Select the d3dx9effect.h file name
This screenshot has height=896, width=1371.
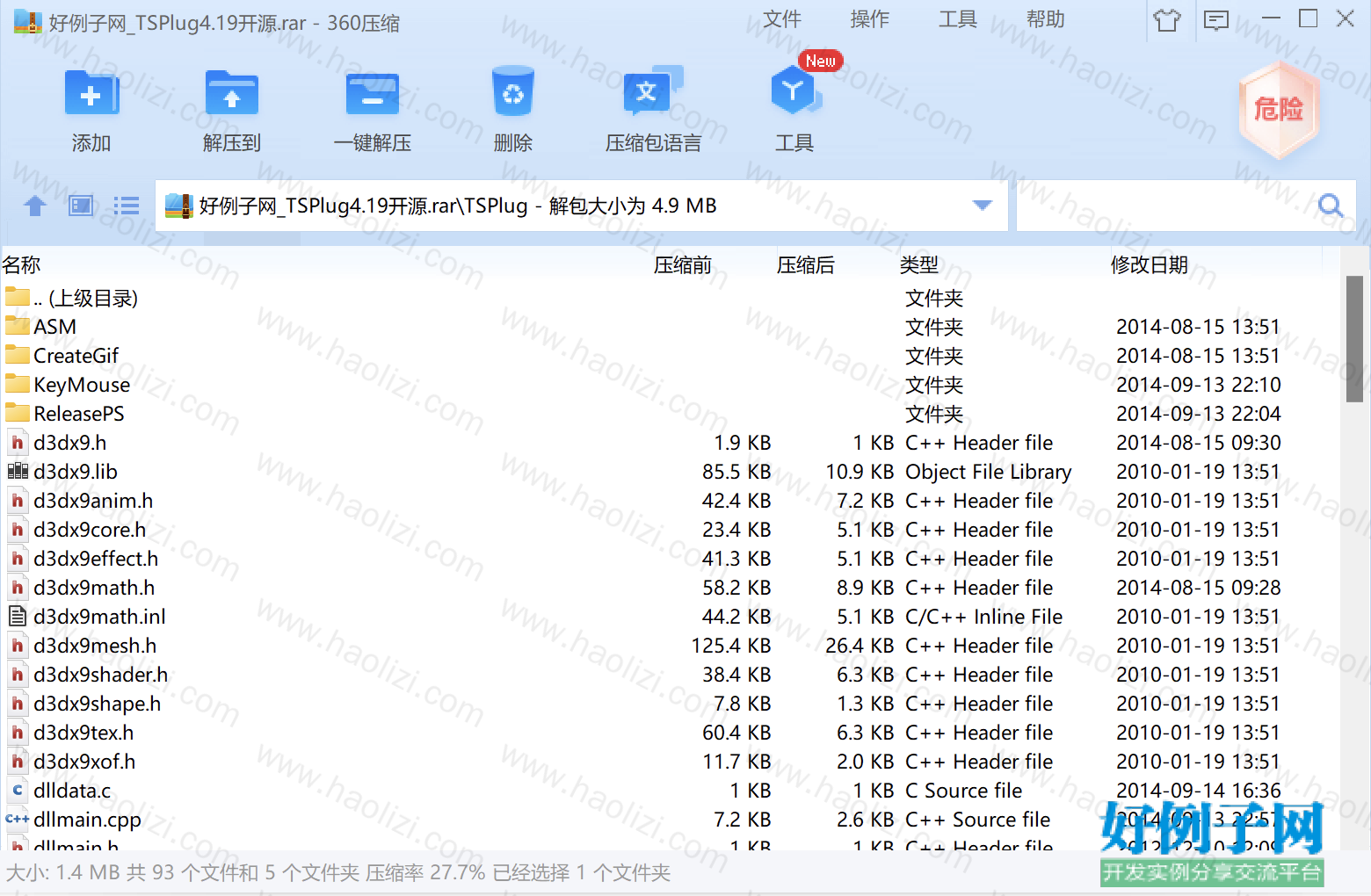(x=96, y=558)
